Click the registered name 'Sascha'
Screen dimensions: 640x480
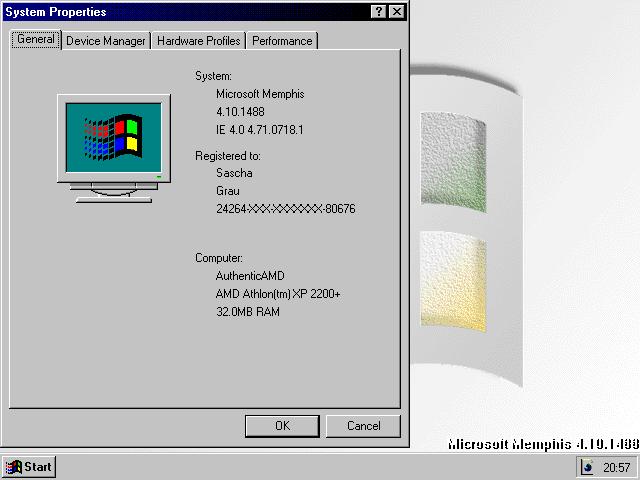pos(234,173)
